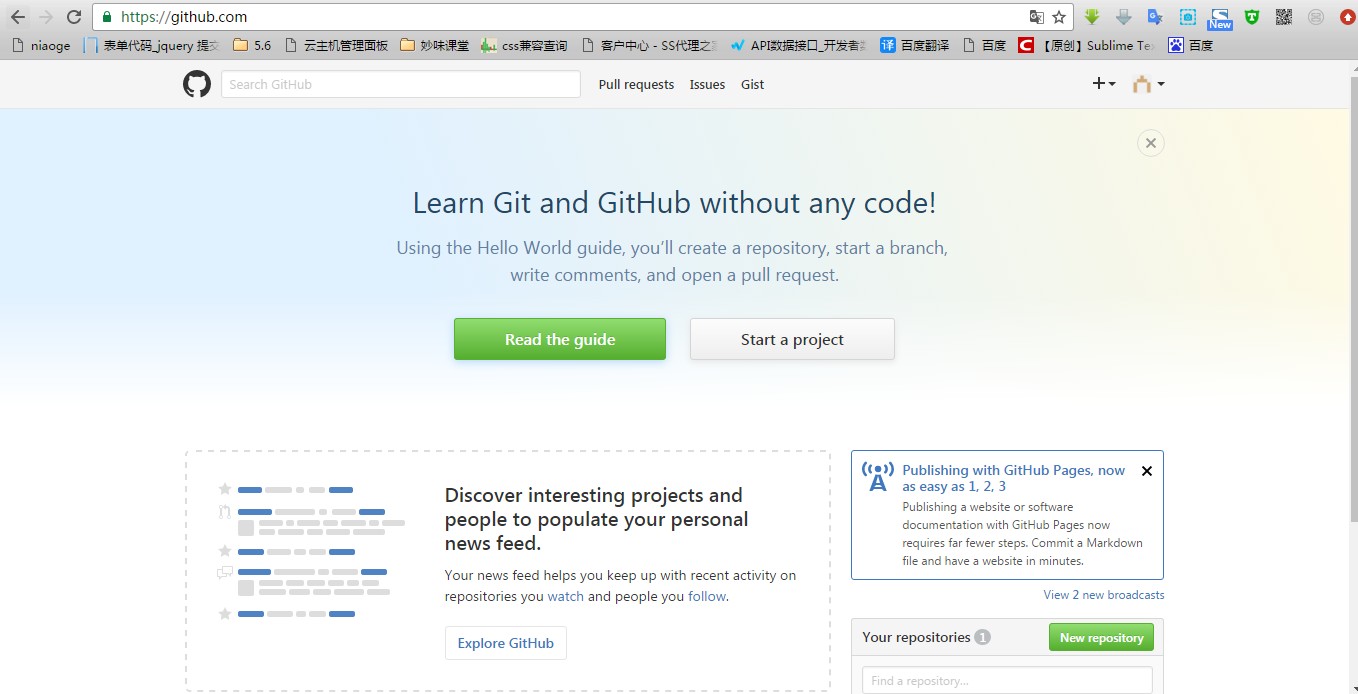The image size is (1358, 694).
Task: Follow the follow link in news feed text
Action: [707, 596]
